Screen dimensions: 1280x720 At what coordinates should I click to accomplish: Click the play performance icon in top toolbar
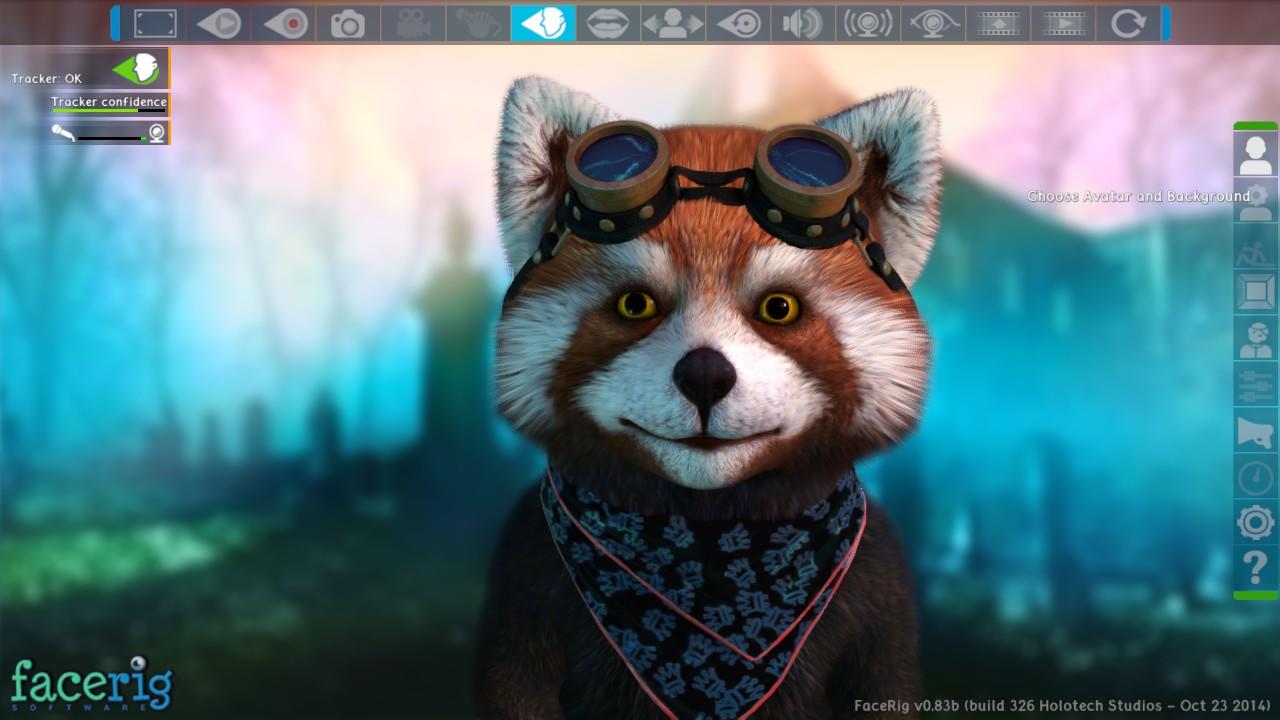219,23
